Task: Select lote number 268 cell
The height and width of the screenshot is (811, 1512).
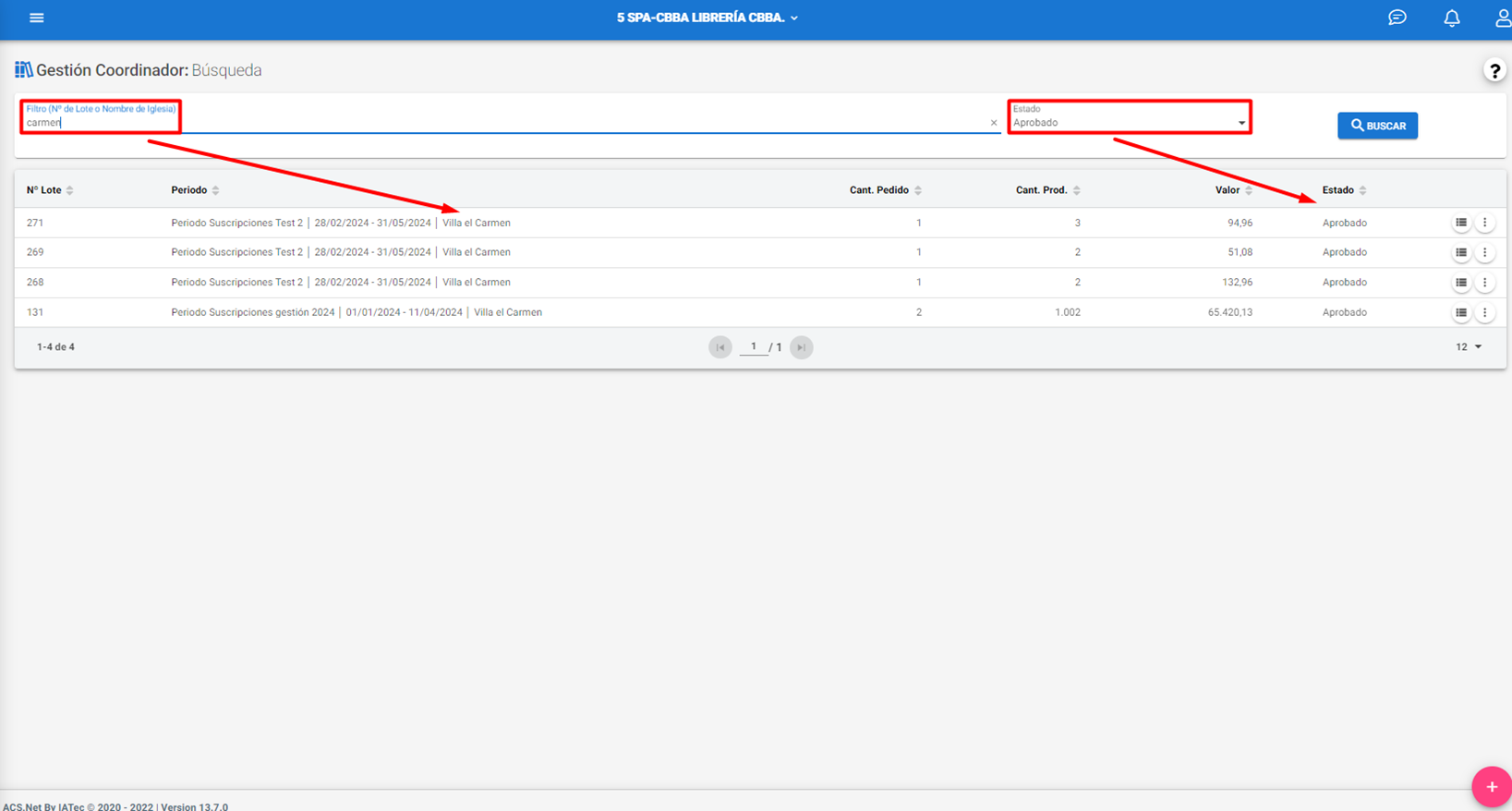Action: (35, 283)
